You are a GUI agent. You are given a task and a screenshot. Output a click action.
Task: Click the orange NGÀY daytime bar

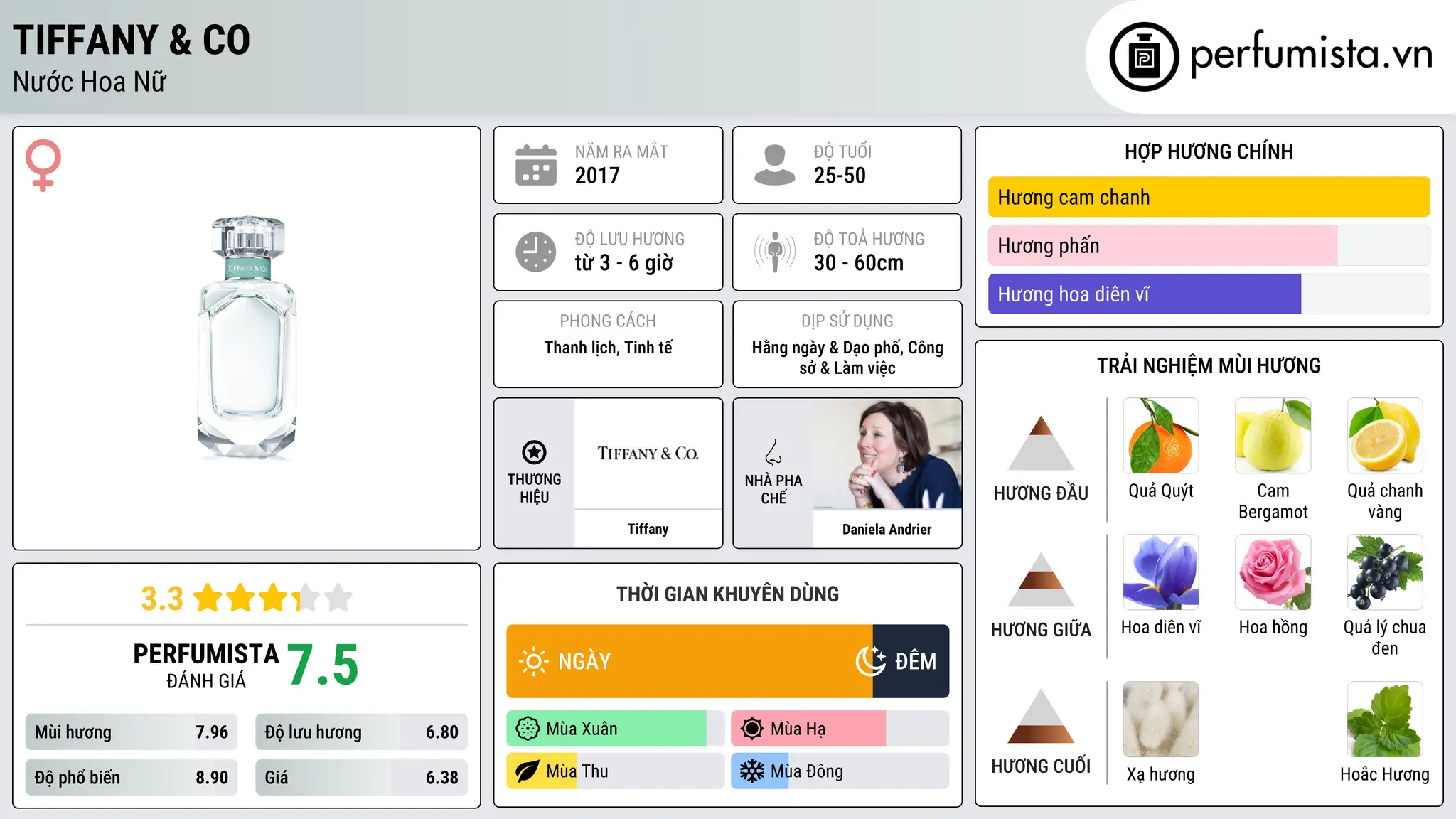[x=690, y=661]
